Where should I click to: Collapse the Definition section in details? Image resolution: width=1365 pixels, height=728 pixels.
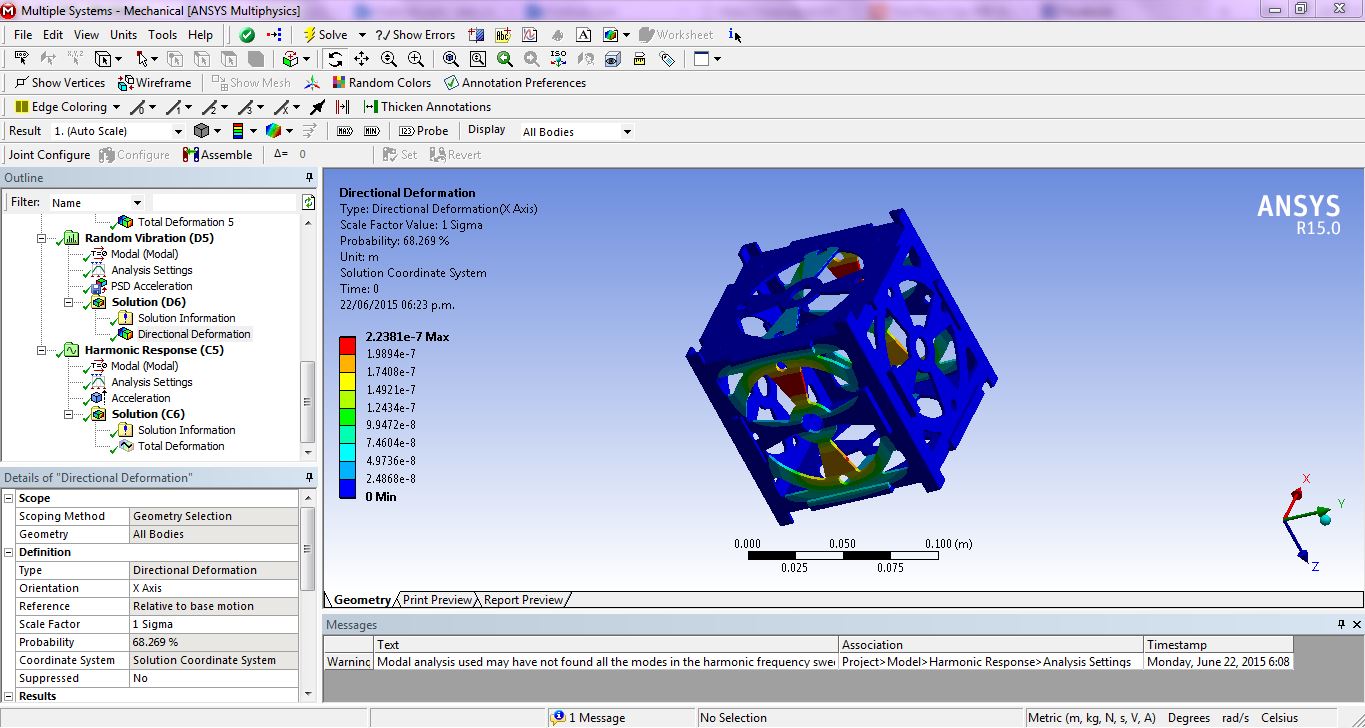click(9, 552)
